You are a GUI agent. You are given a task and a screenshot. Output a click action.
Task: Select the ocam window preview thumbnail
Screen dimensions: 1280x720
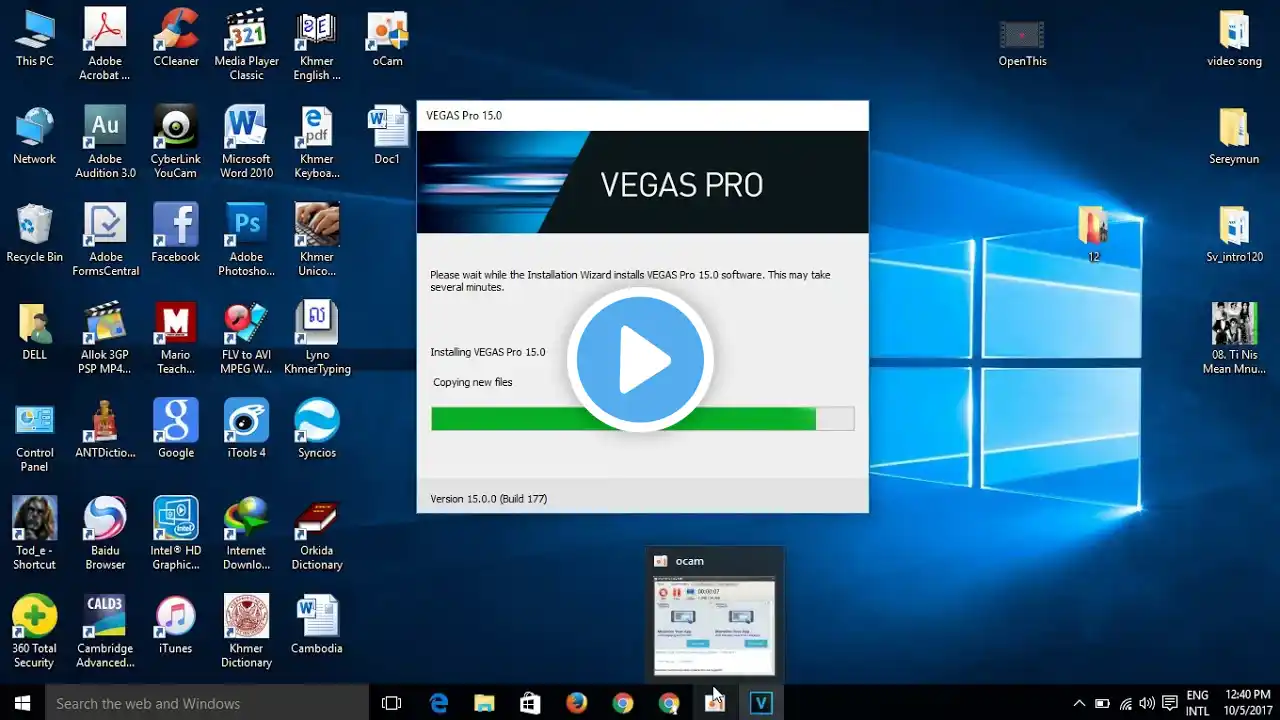tap(714, 625)
